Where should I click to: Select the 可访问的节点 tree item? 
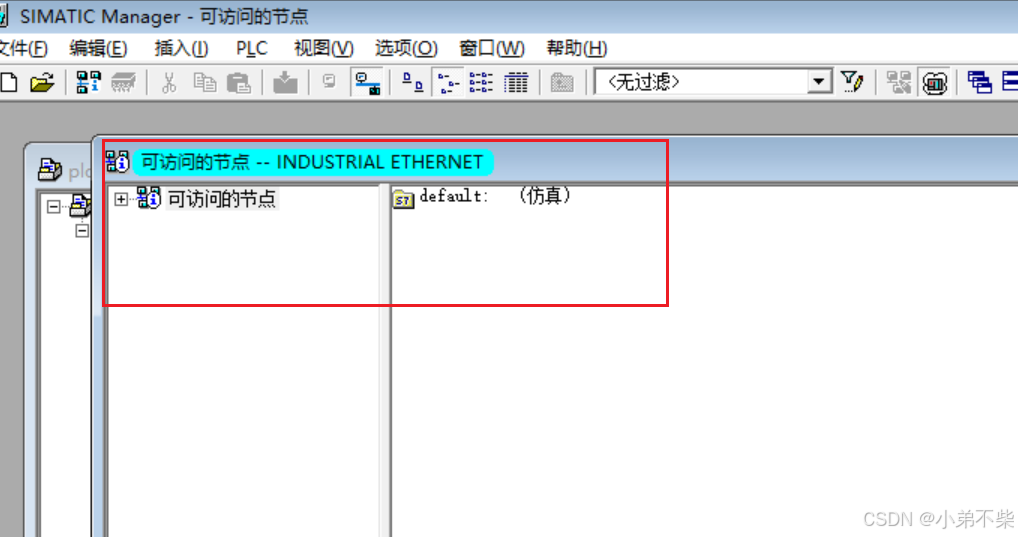222,199
